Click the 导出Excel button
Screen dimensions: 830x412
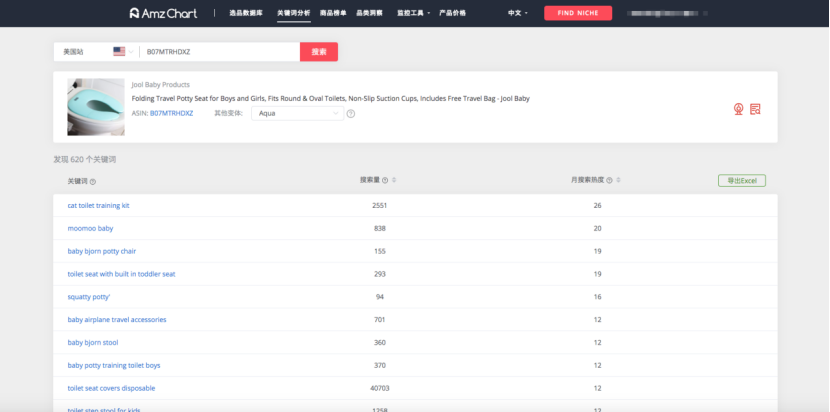click(742, 181)
